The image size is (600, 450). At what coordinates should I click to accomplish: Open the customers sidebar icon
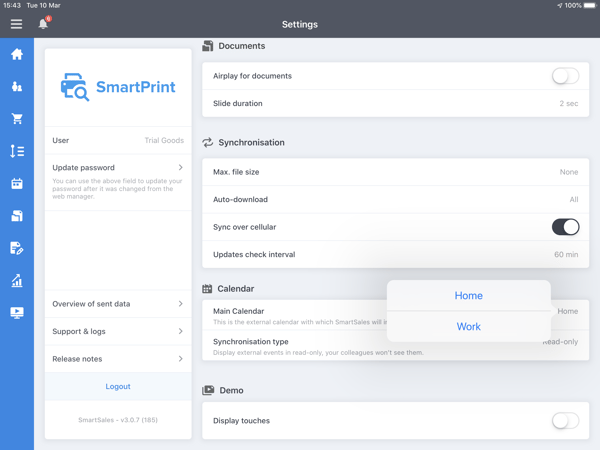17,87
